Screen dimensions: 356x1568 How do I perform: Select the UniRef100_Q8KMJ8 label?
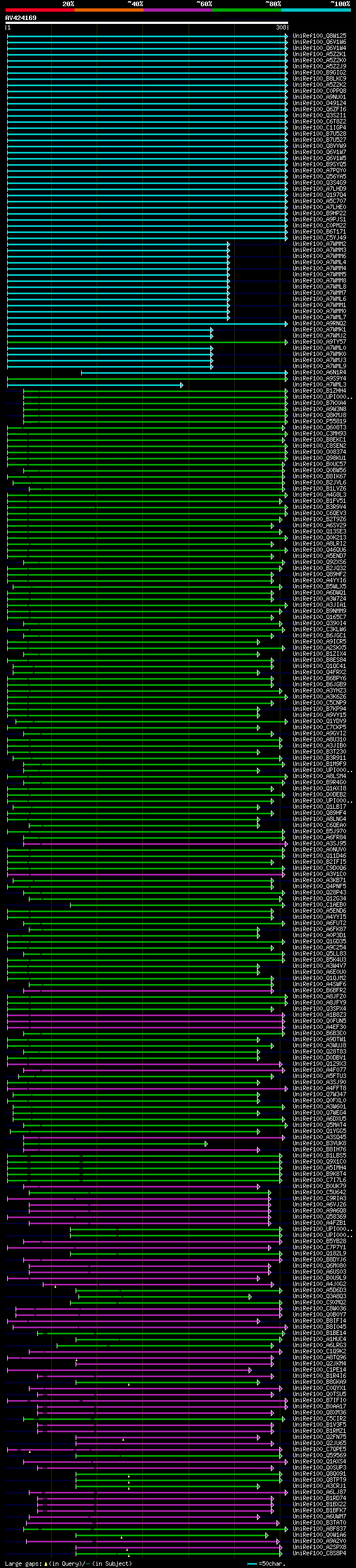[319, 415]
